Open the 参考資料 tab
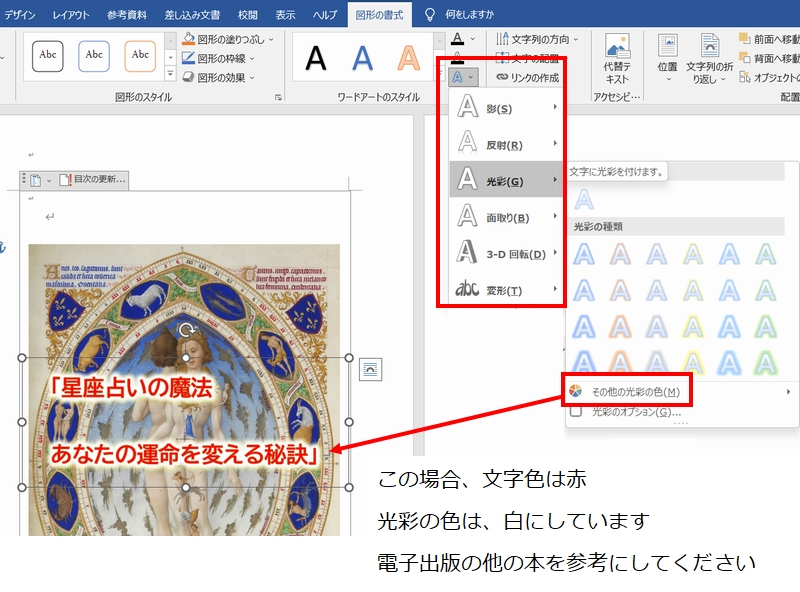Viewport: 800px width, 592px height. coord(127,15)
